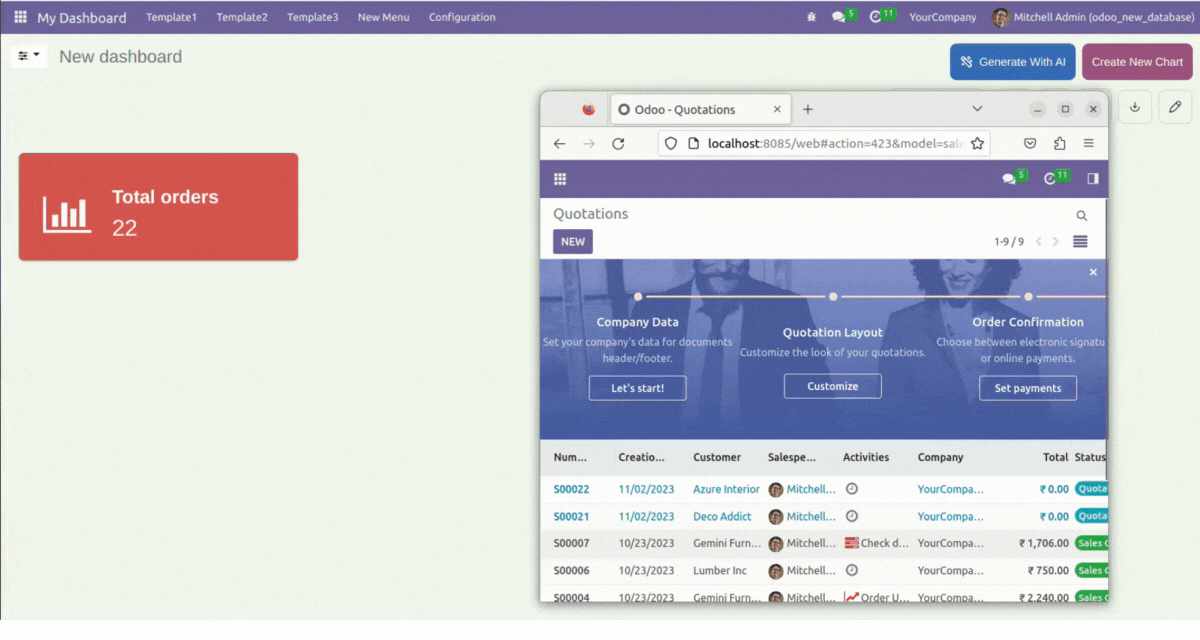Screen dimensions: 1200x640
Task: Click the pencil edit dashboard icon
Action: (1176, 107)
